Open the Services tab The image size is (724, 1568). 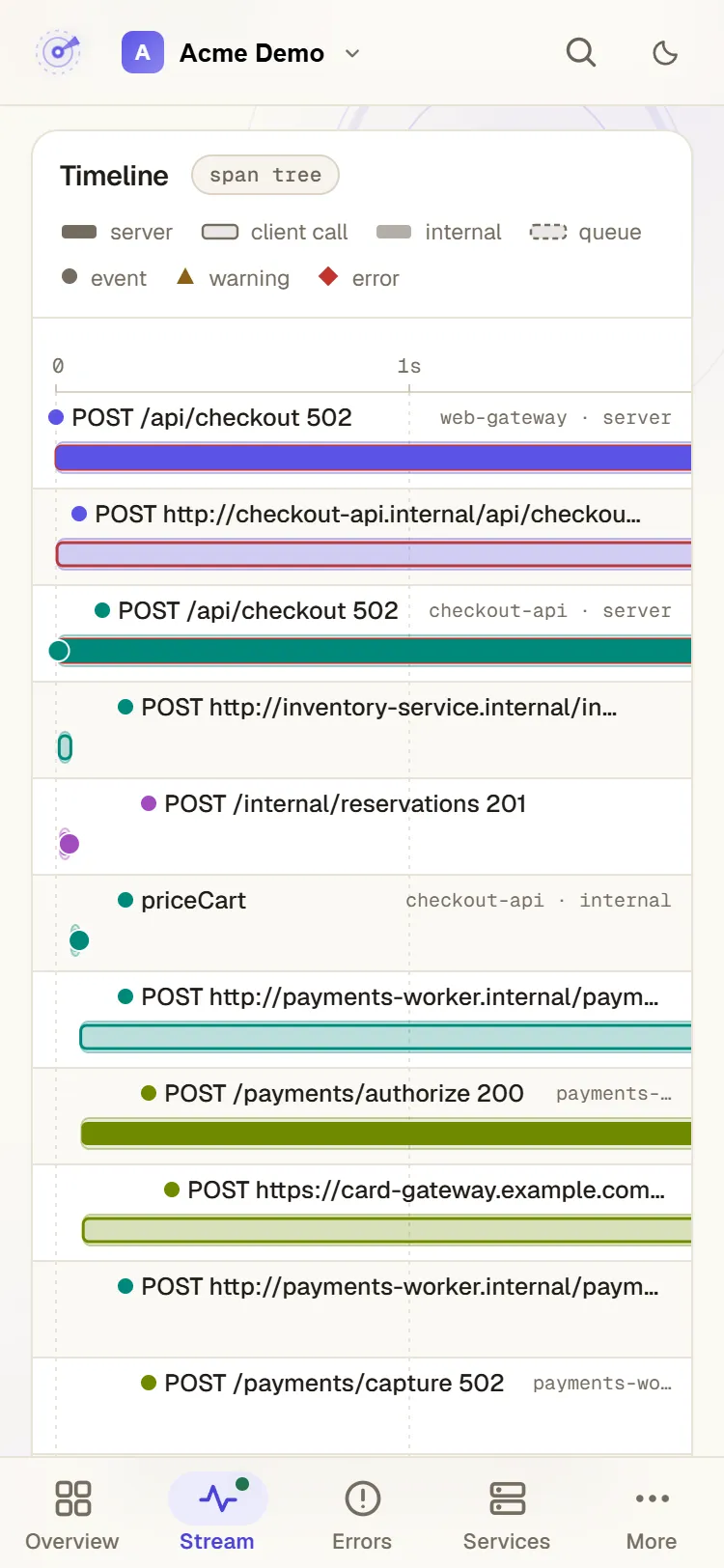pos(507,1514)
